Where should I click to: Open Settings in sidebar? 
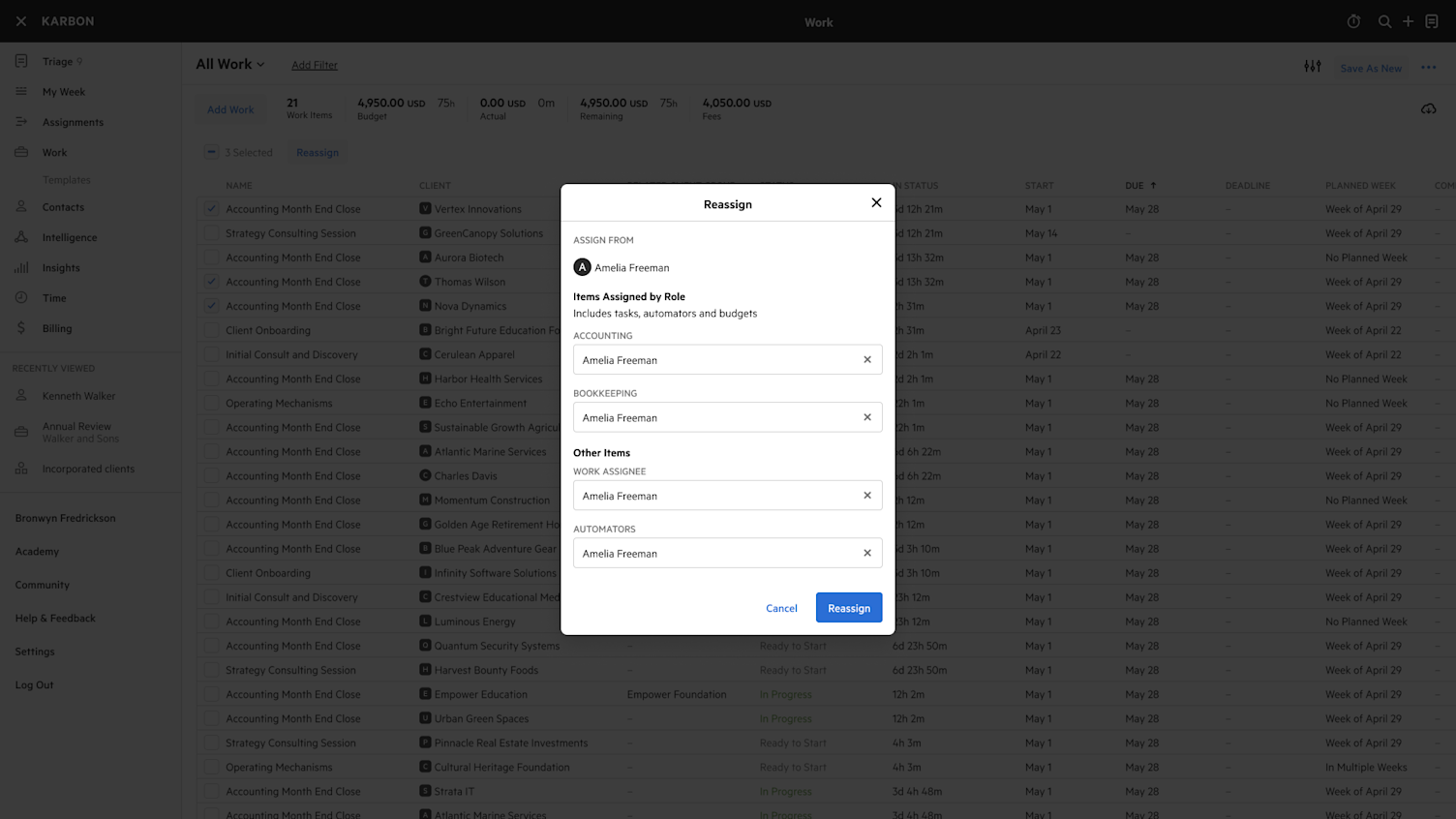(35, 652)
